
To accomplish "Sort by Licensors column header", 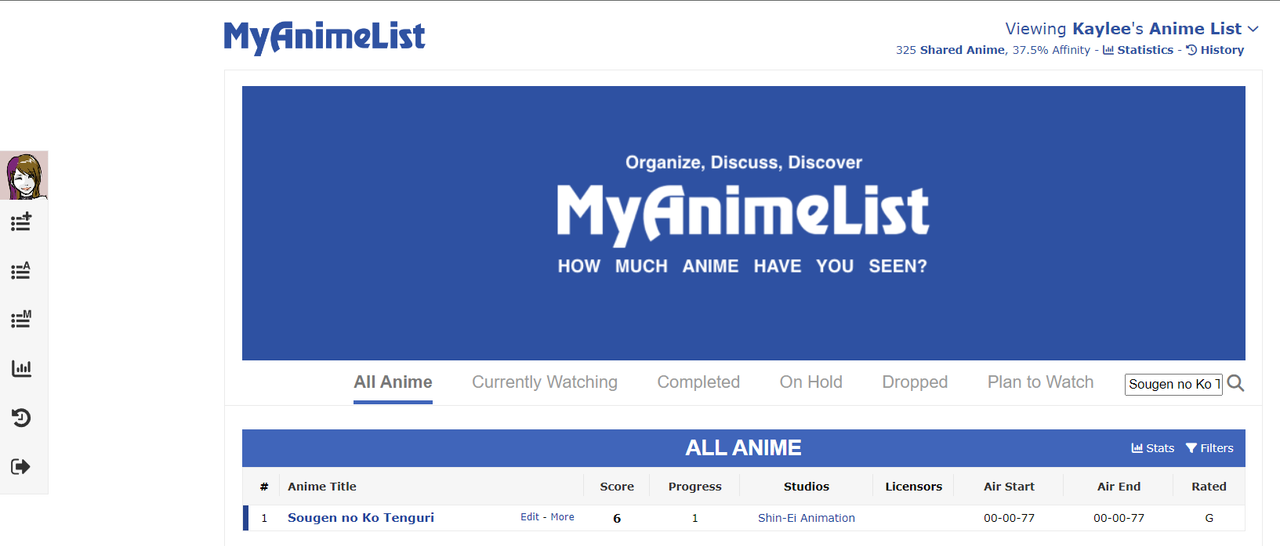I will coord(914,487).
